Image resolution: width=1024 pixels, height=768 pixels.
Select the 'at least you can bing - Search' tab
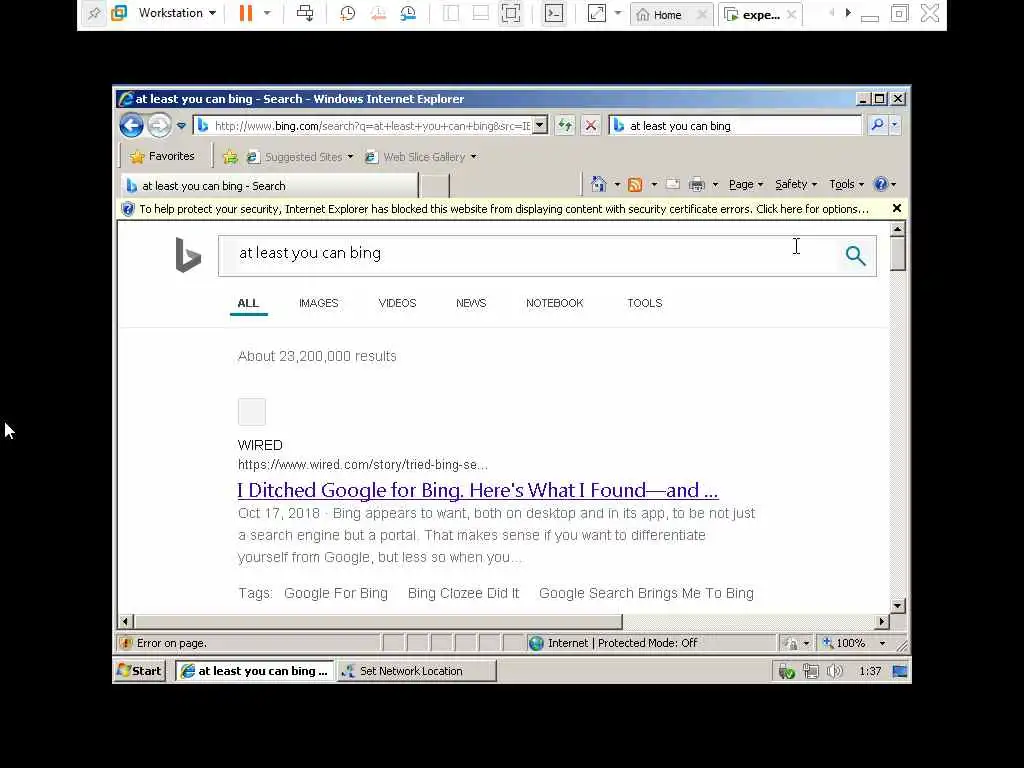tap(269, 185)
